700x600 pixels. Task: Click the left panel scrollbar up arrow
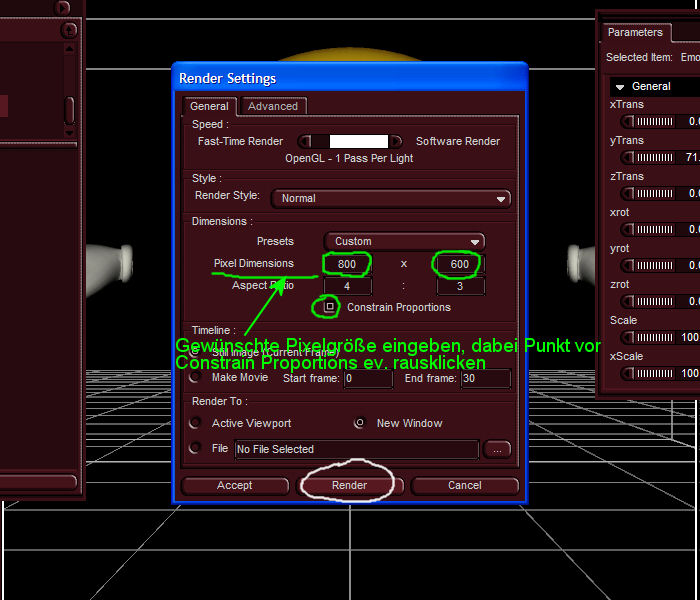click(69, 48)
